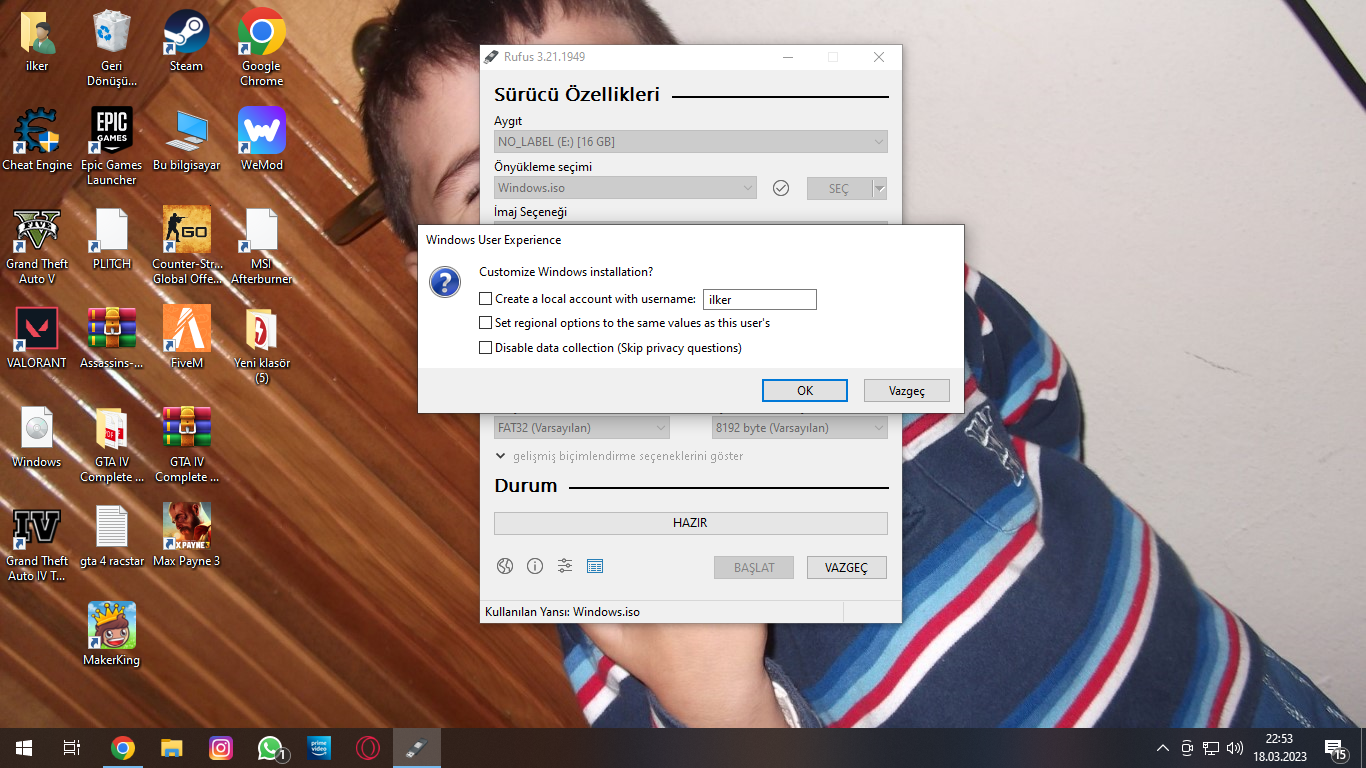Viewport: 1366px width, 768px height.
Task: Open the Aygıt device dropdown
Action: (691, 142)
